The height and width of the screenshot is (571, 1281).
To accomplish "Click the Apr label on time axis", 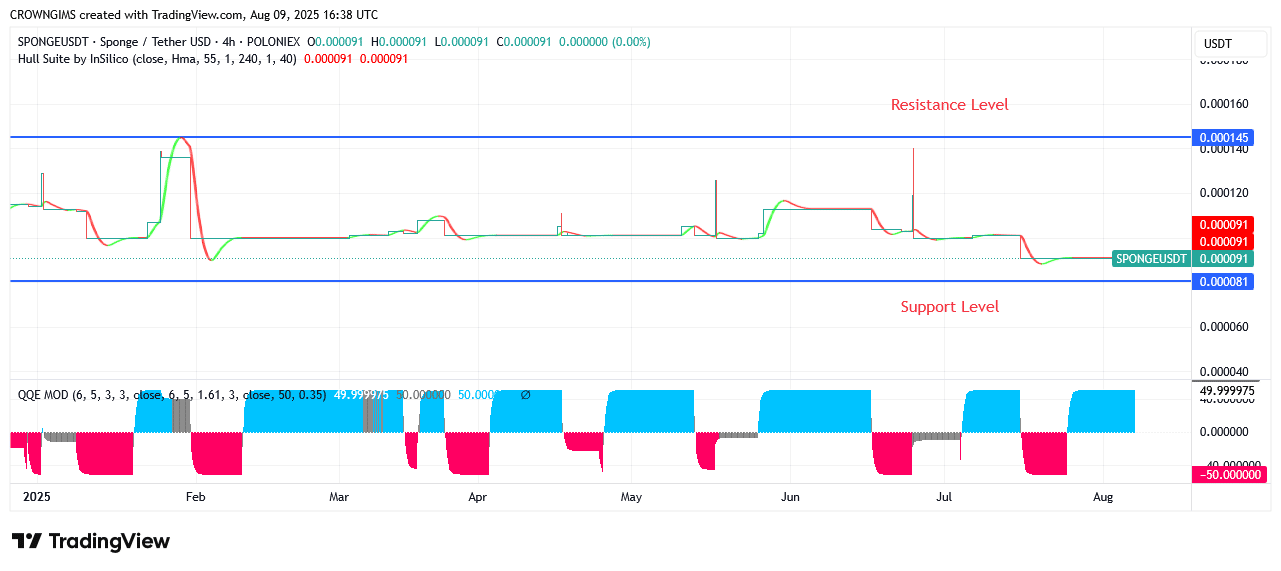I will coord(478,497).
